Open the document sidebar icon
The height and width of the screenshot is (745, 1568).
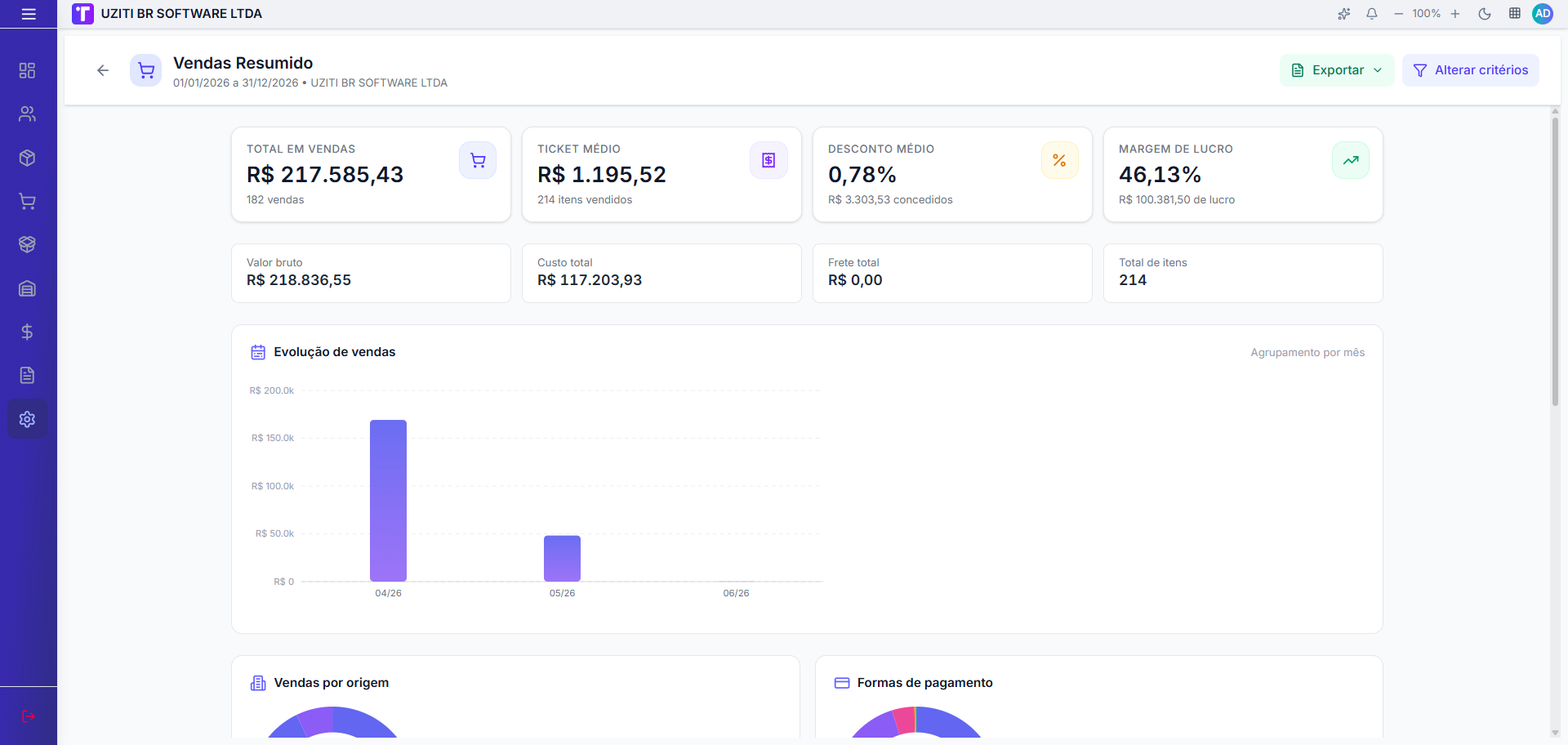[27, 375]
